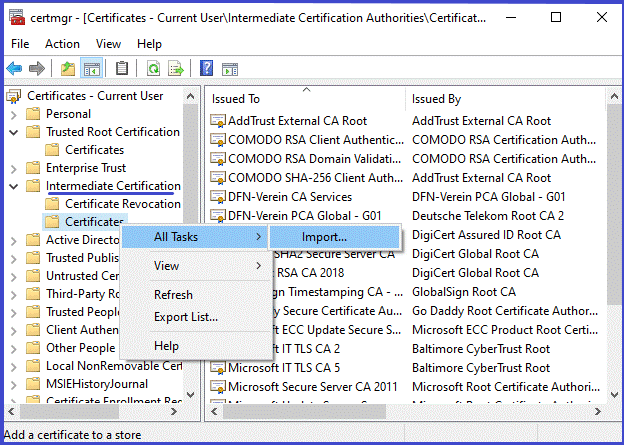
Task: Click certificate list scroll-right arrow
Action: tap(598, 412)
